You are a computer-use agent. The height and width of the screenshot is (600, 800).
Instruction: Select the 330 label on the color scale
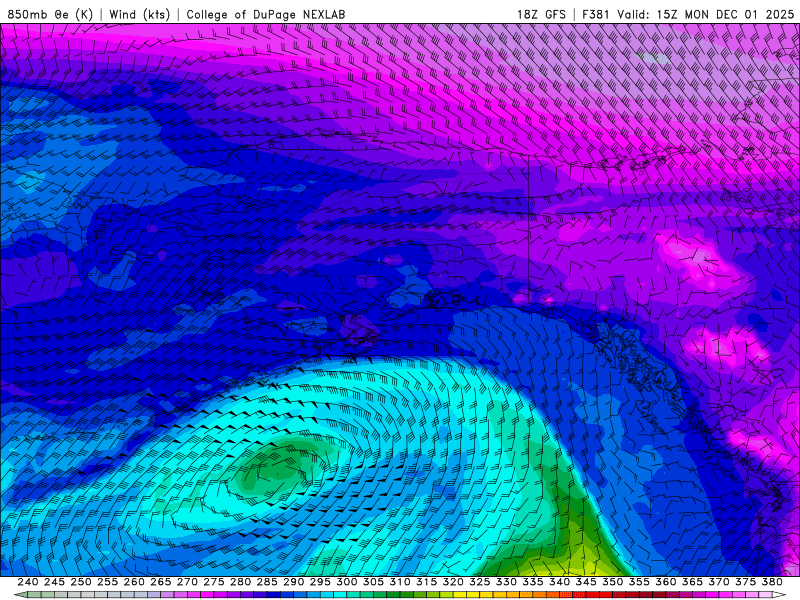tap(506, 582)
